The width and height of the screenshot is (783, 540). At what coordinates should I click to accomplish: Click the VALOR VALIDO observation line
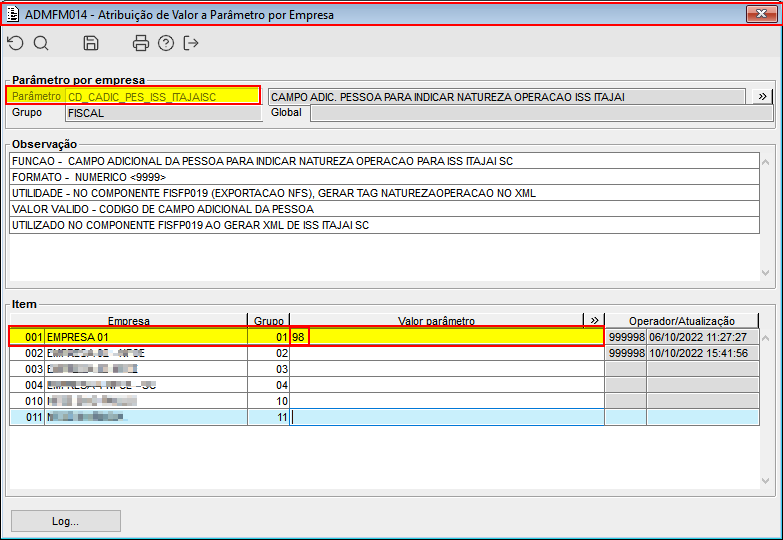tap(385, 209)
